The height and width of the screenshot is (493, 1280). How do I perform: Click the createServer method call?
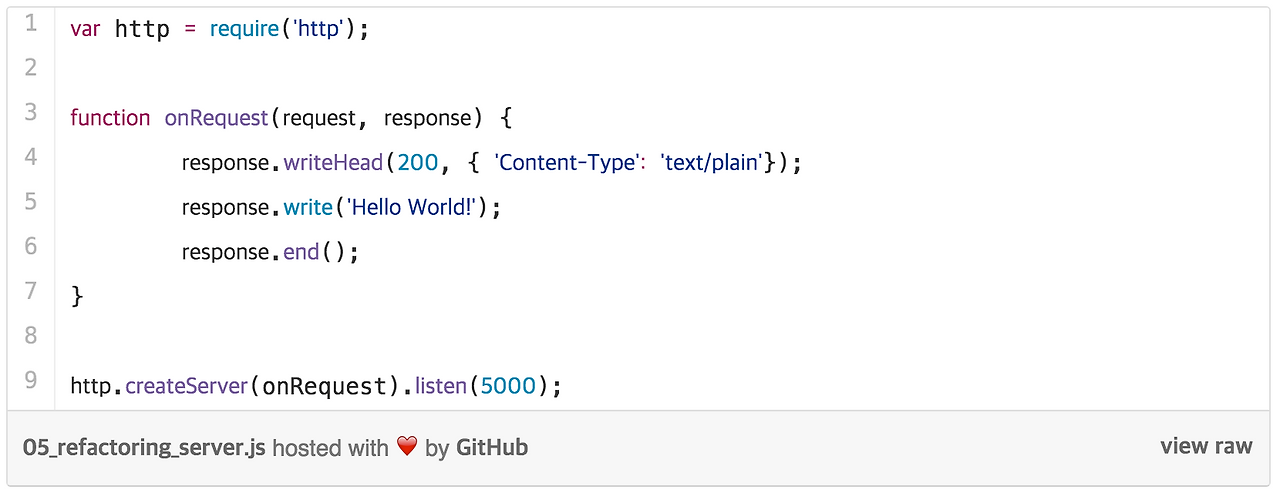187,385
